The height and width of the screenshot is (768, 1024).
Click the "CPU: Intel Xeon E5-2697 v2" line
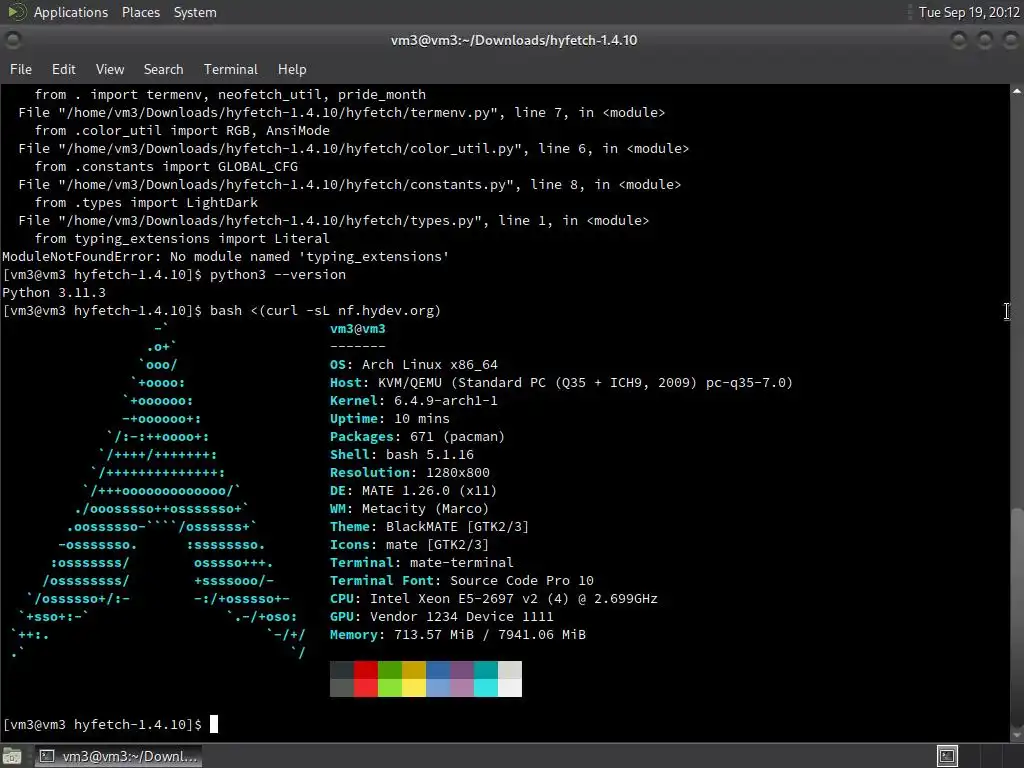494,598
